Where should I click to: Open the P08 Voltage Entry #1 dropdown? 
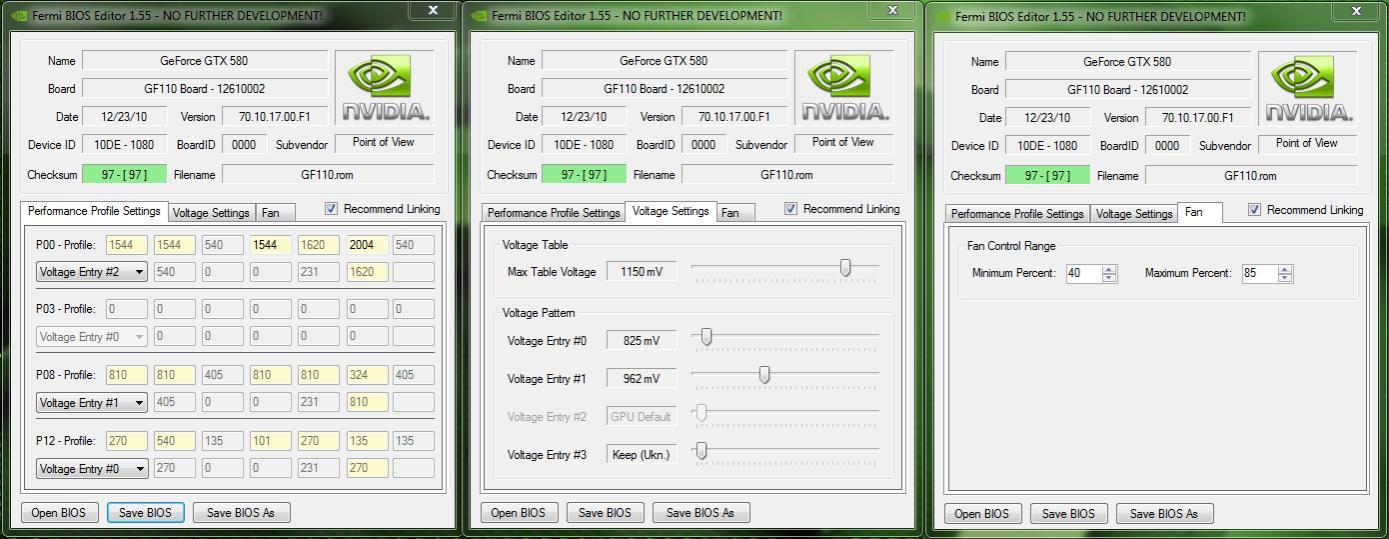(92, 403)
